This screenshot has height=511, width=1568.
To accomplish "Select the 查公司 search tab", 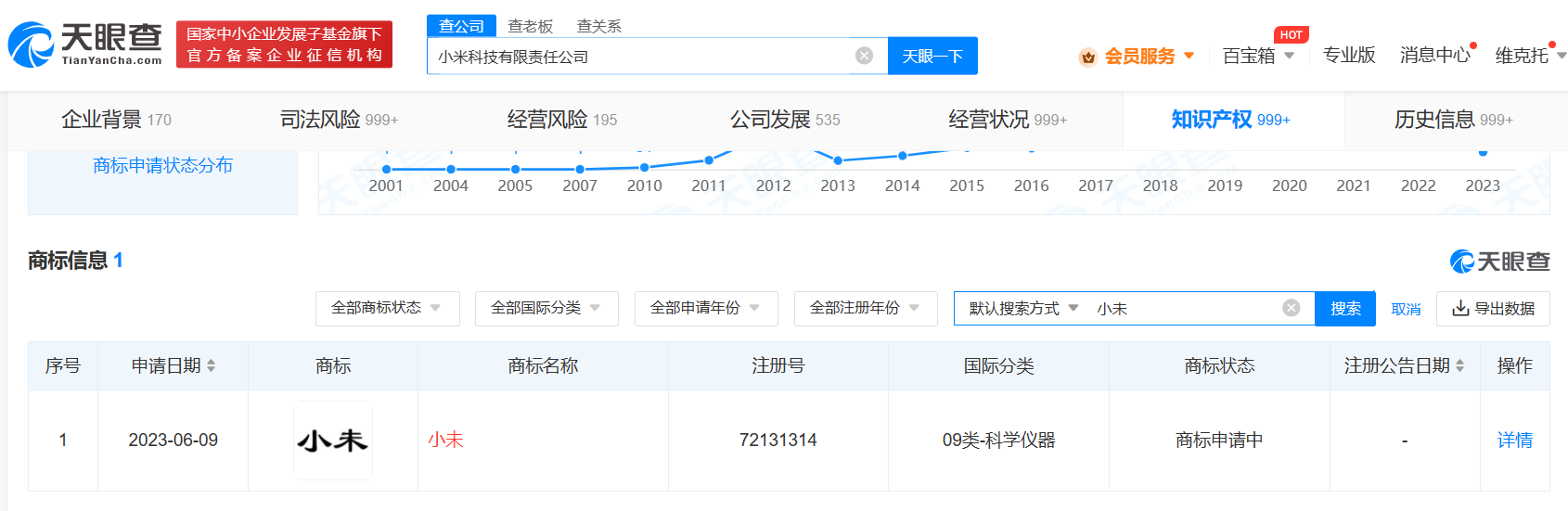I will (x=461, y=26).
